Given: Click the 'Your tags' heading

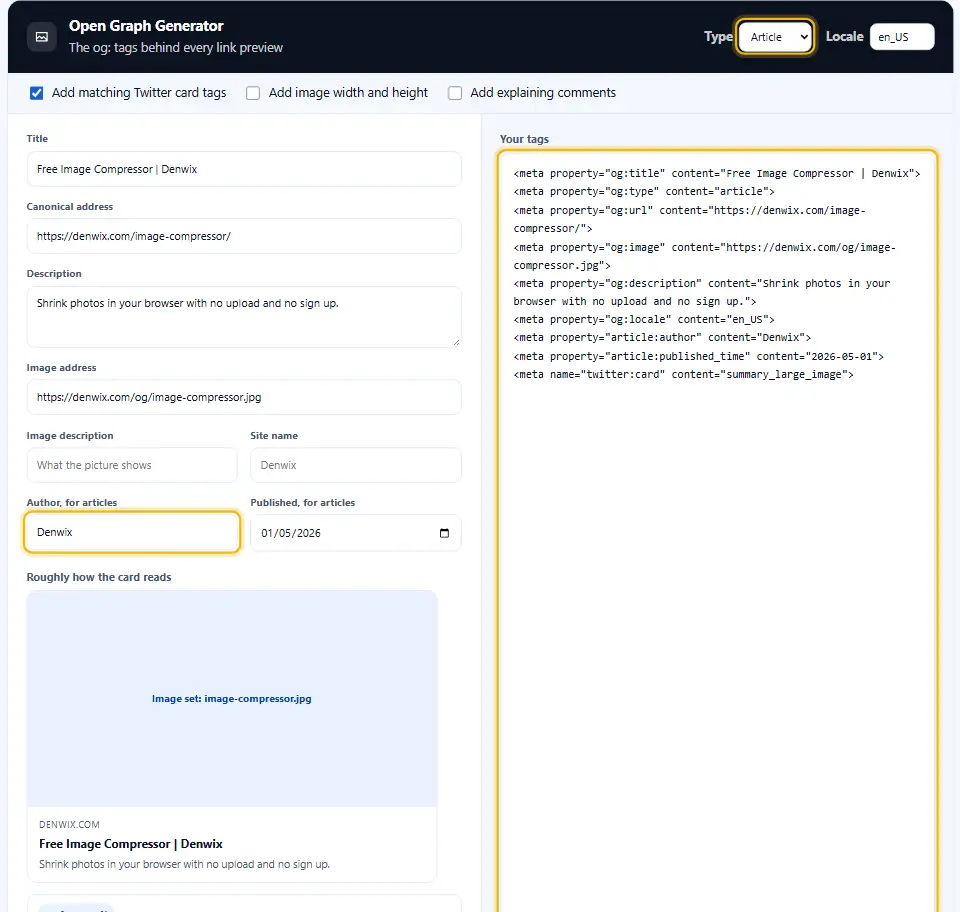Looking at the screenshot, I should pyautogui.click(x=525, y=139).
